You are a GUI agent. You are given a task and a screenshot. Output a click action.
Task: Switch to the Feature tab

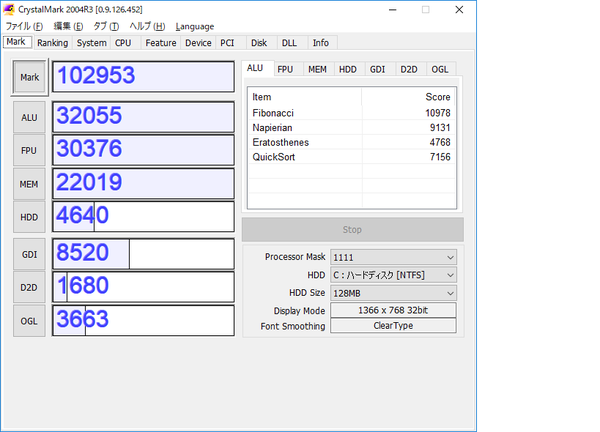[x=161, y=43]
